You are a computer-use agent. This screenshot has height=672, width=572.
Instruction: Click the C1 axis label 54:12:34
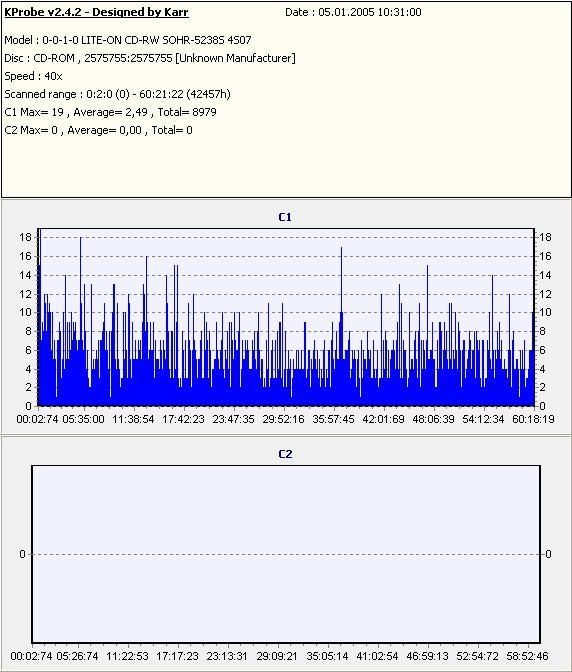(483, 419)
